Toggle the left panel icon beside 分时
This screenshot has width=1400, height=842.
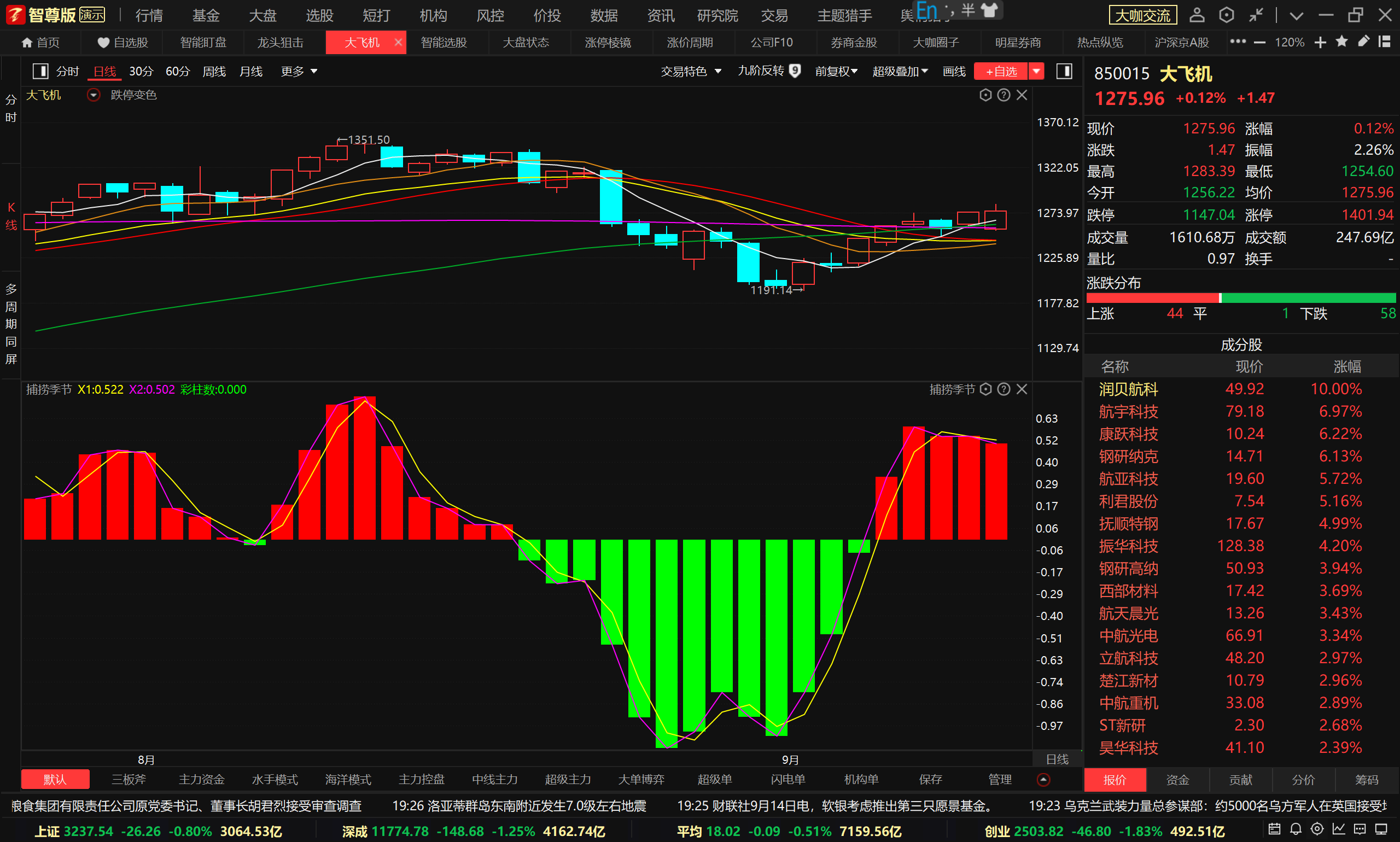[x=40, y=71]
